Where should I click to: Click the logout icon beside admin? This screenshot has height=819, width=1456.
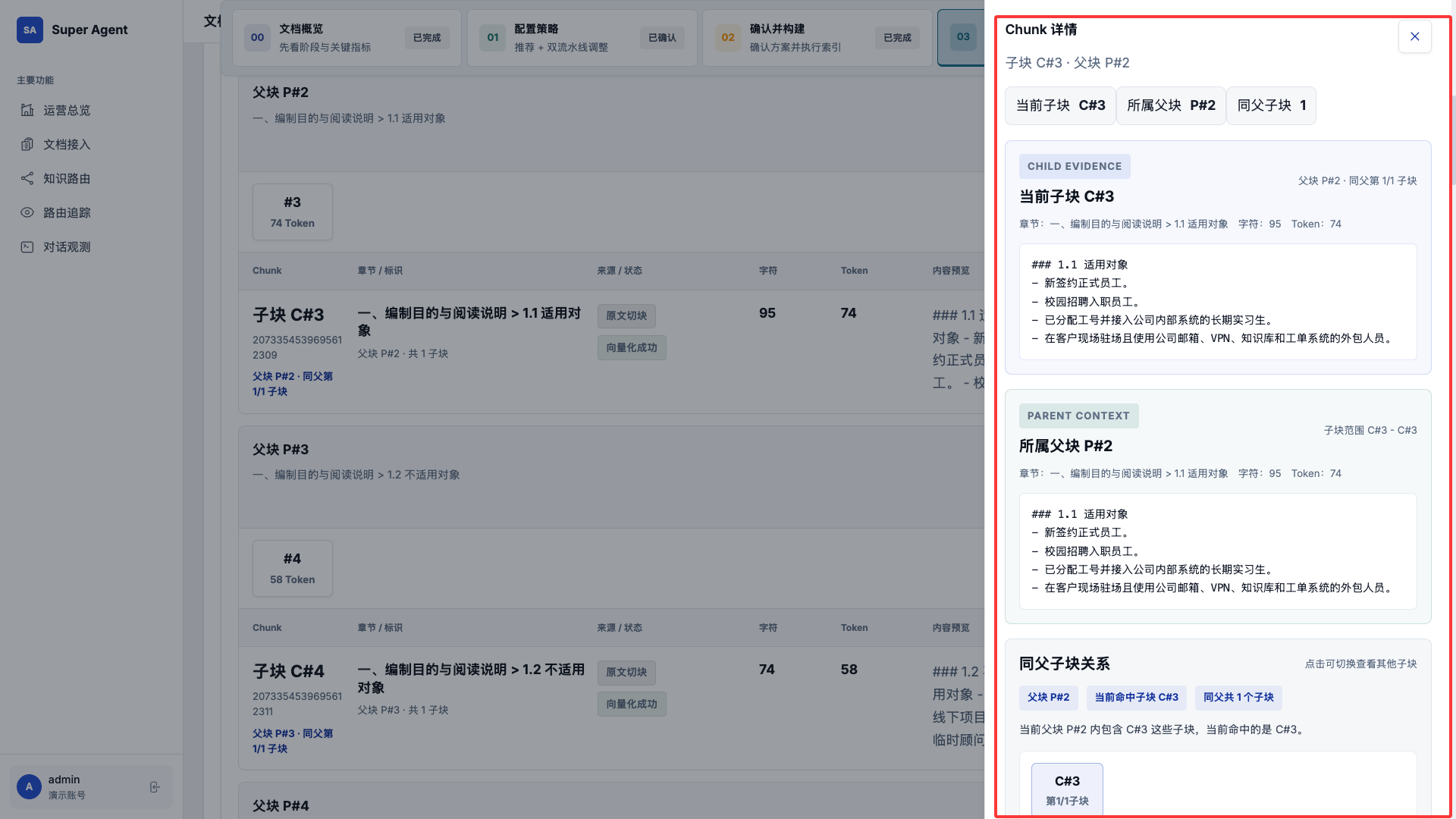[155, 787]
